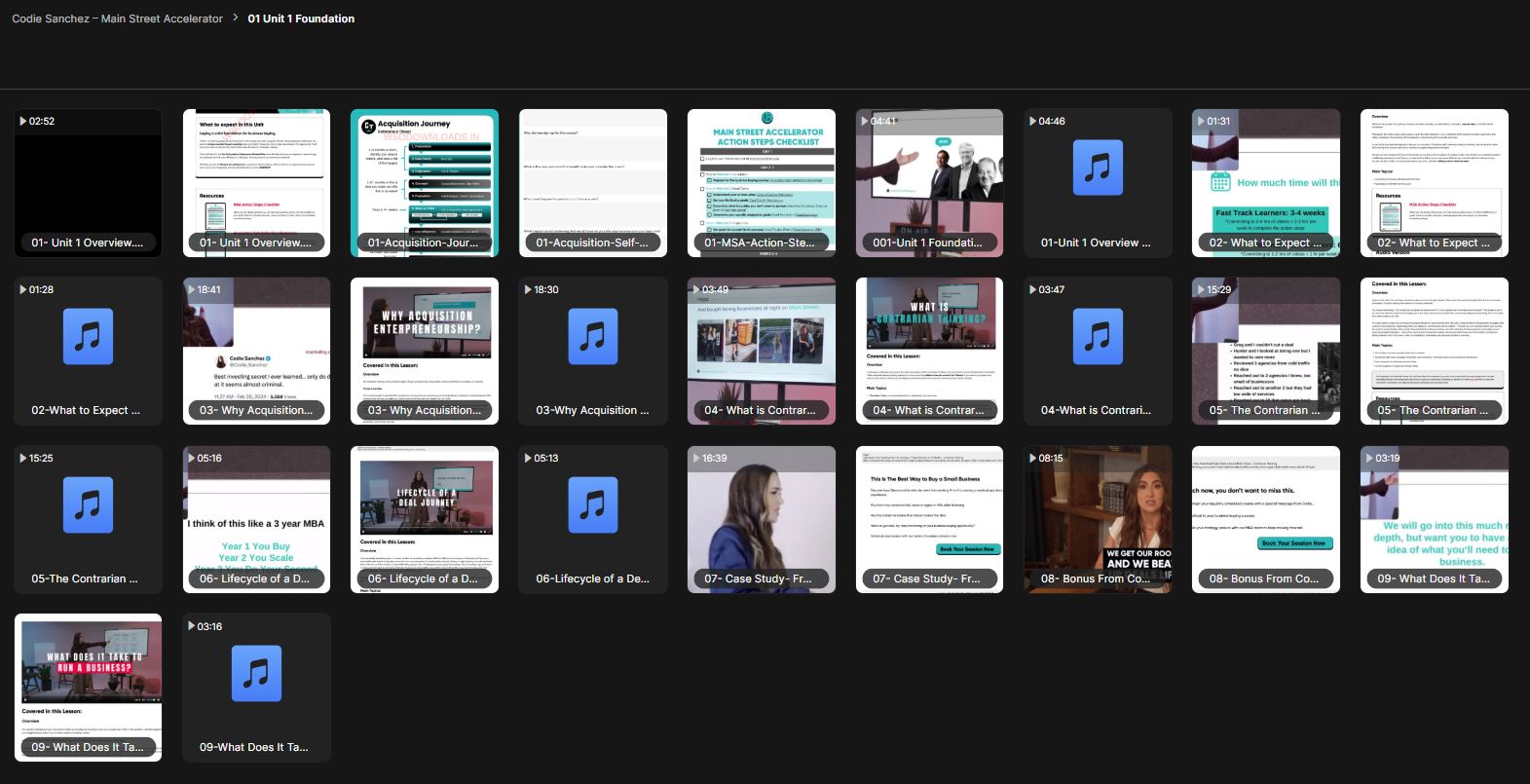Click the '05-The Contrarian ...' audio file name
The height and width of the screenshot is (784, 1530).
tap(85, 579)
